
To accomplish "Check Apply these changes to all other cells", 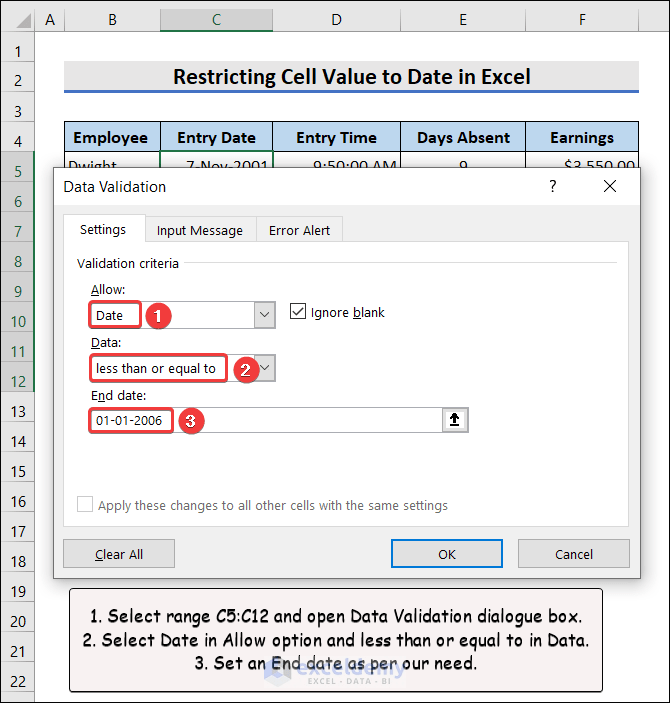I will coord(85,504).
